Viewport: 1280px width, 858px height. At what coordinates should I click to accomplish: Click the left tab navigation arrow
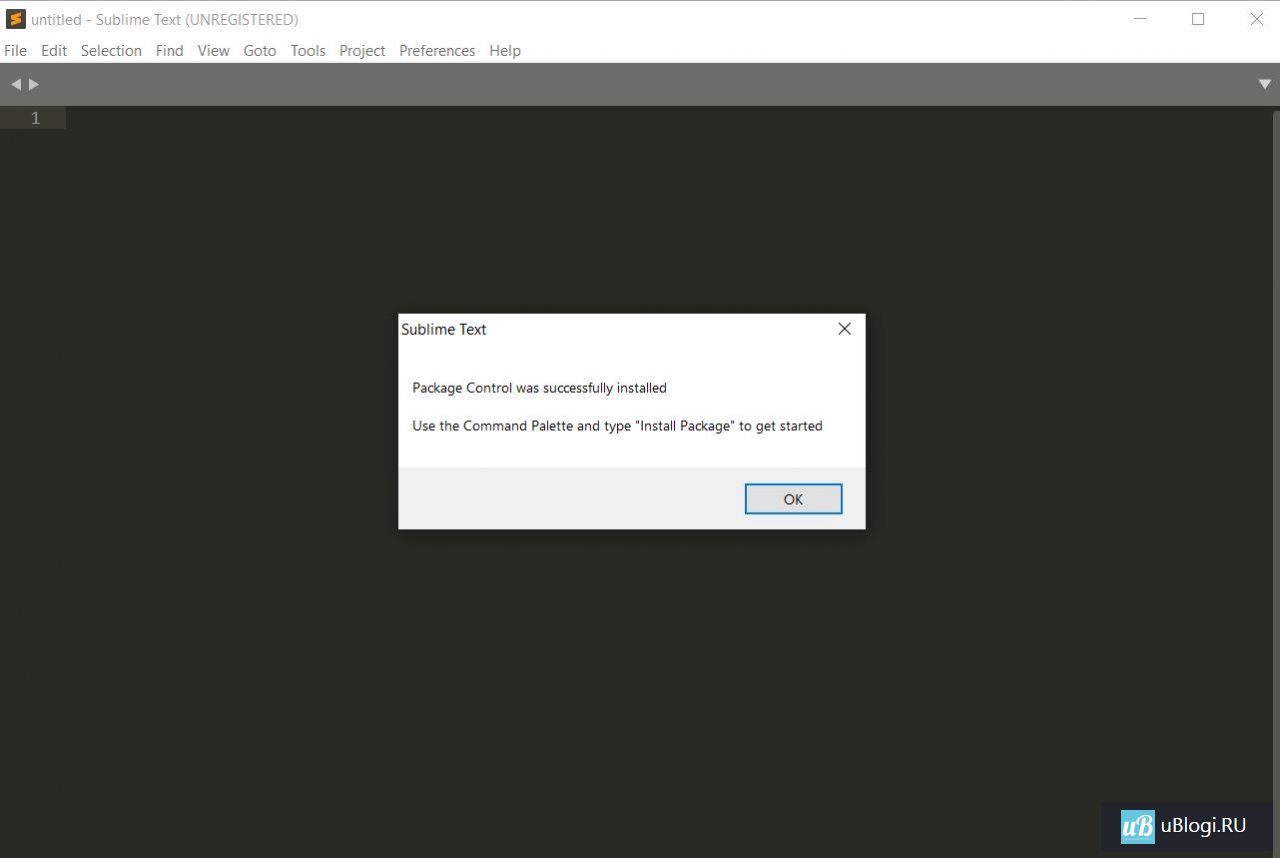15,85
